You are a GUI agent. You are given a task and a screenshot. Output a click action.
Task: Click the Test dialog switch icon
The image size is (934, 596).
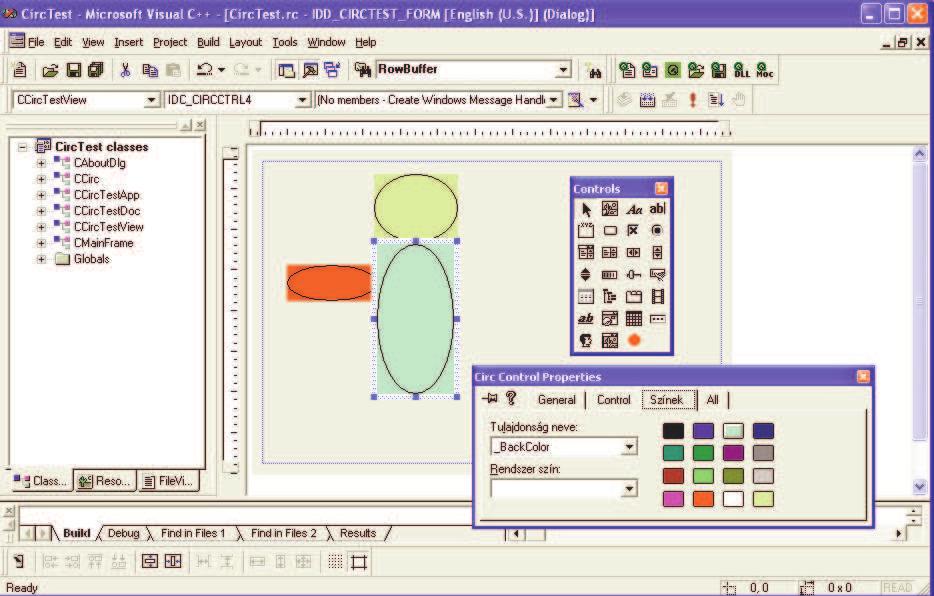(18, 561)
